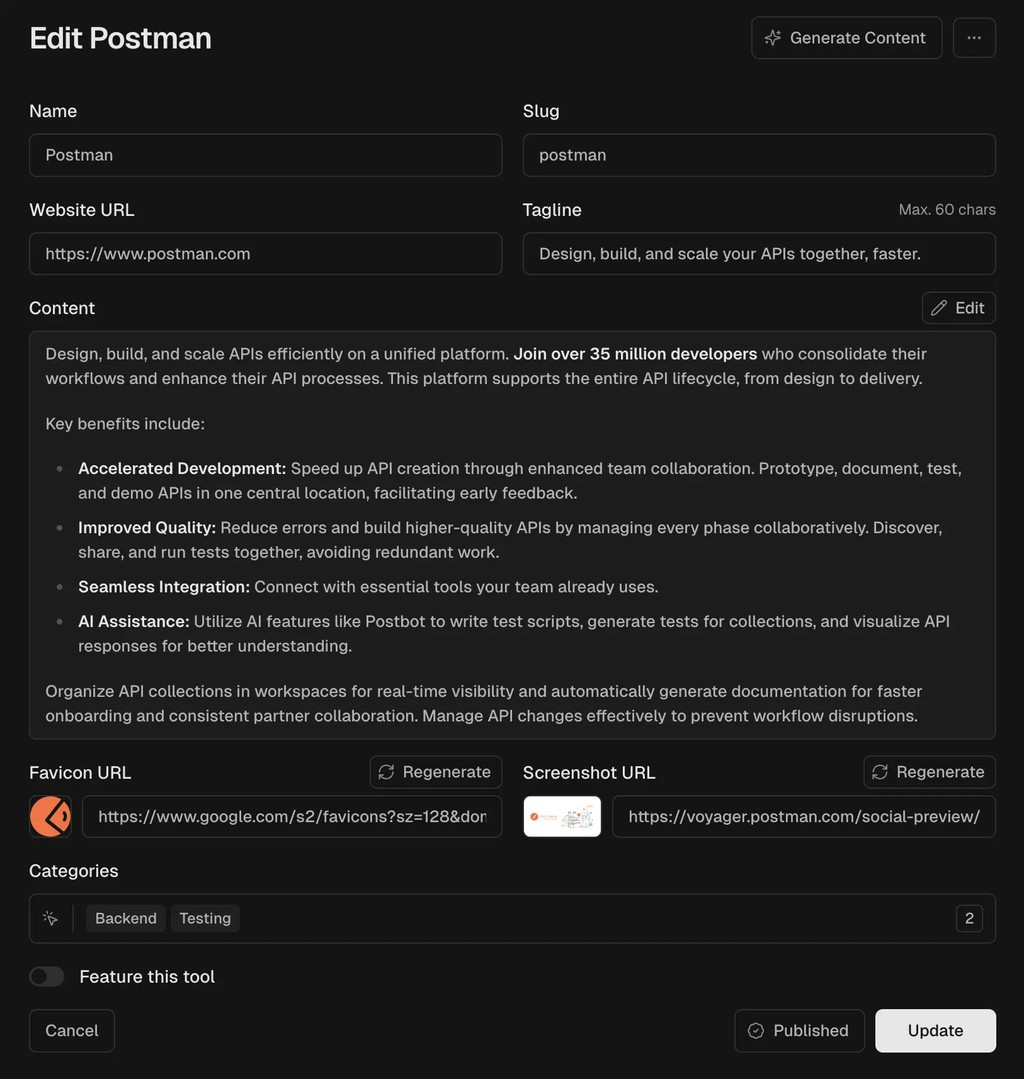Toggle the Testing category chip

(x=205, y=917)
